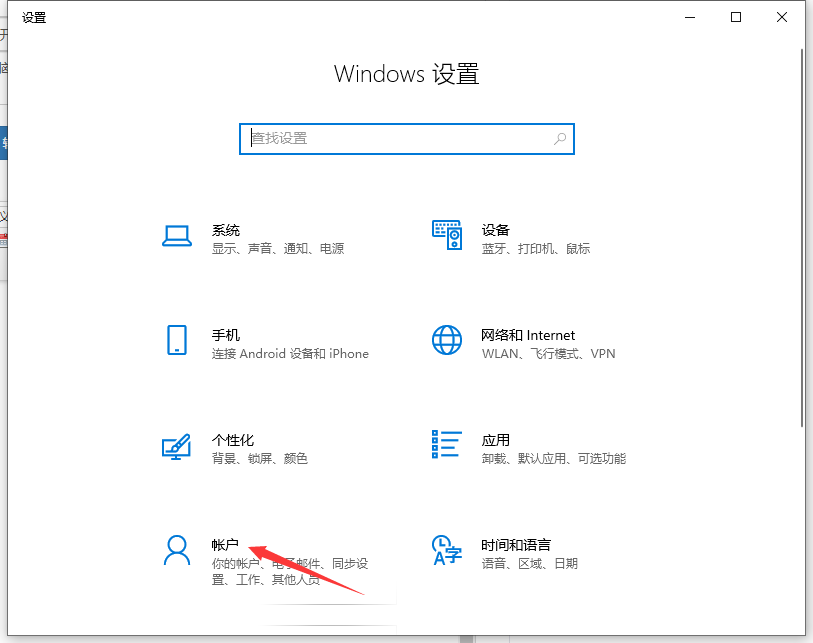
Task: Select the 个性化 paintbrush icon
Action: click(x=177, y=447)
